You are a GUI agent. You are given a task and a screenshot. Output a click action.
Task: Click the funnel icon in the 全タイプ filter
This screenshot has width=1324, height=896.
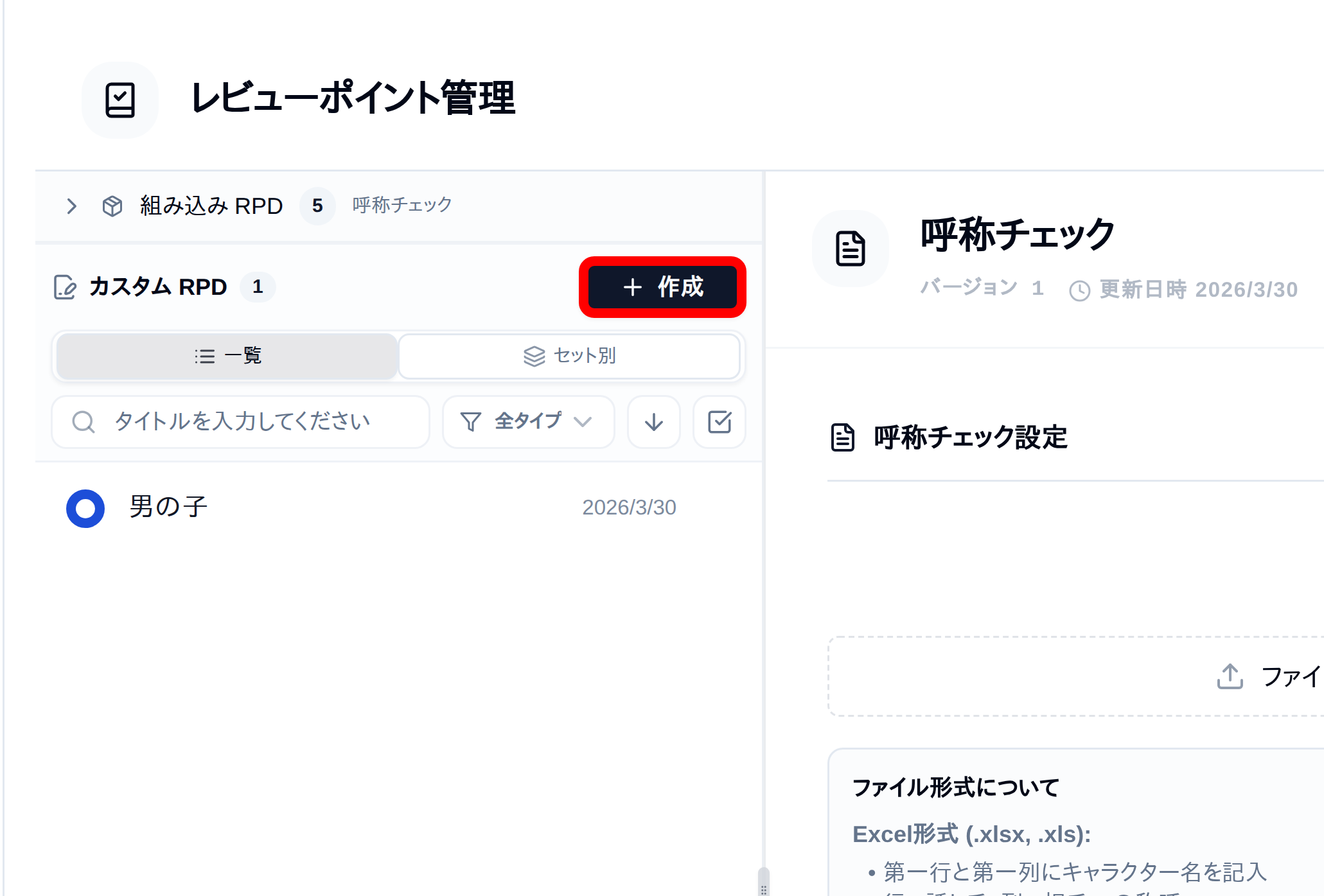[x=471, y=422]
